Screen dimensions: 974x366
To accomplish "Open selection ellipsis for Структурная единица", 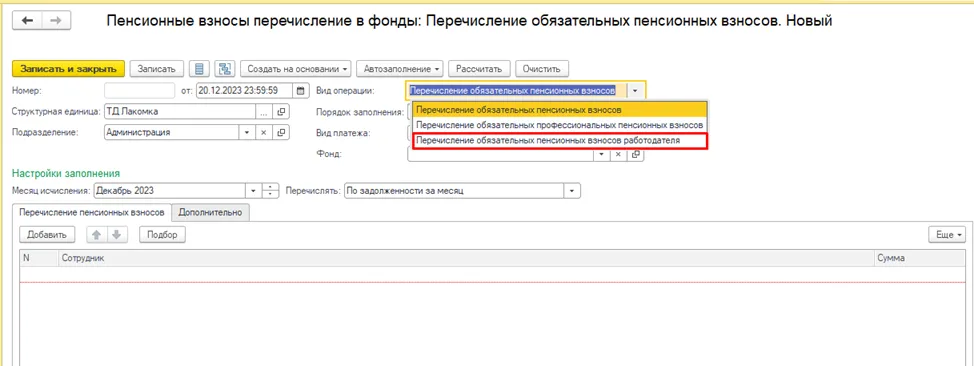I will [x=264, y=112].
